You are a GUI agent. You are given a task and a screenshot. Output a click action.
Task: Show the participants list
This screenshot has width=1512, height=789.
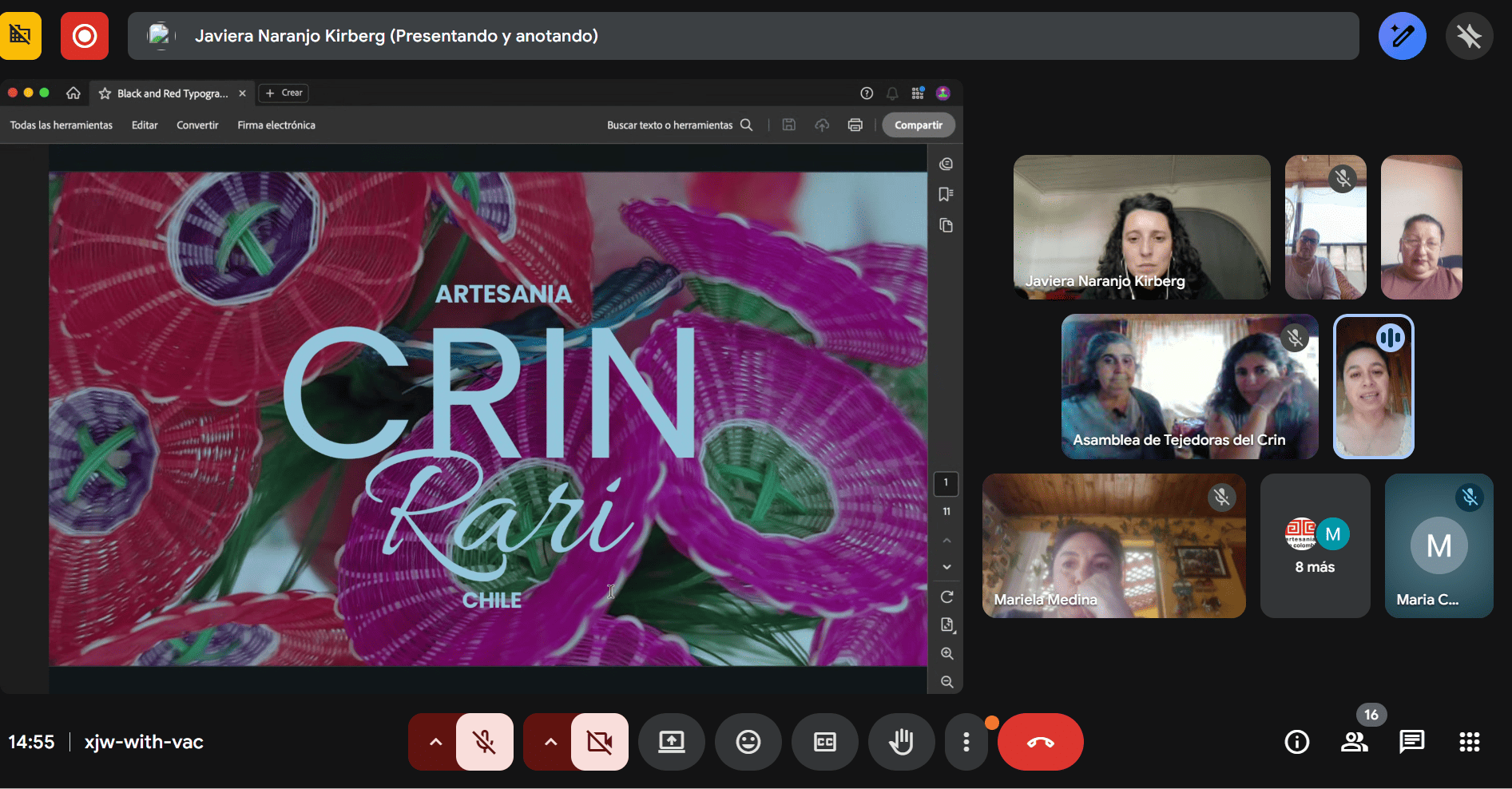(x=1354, y=742)
